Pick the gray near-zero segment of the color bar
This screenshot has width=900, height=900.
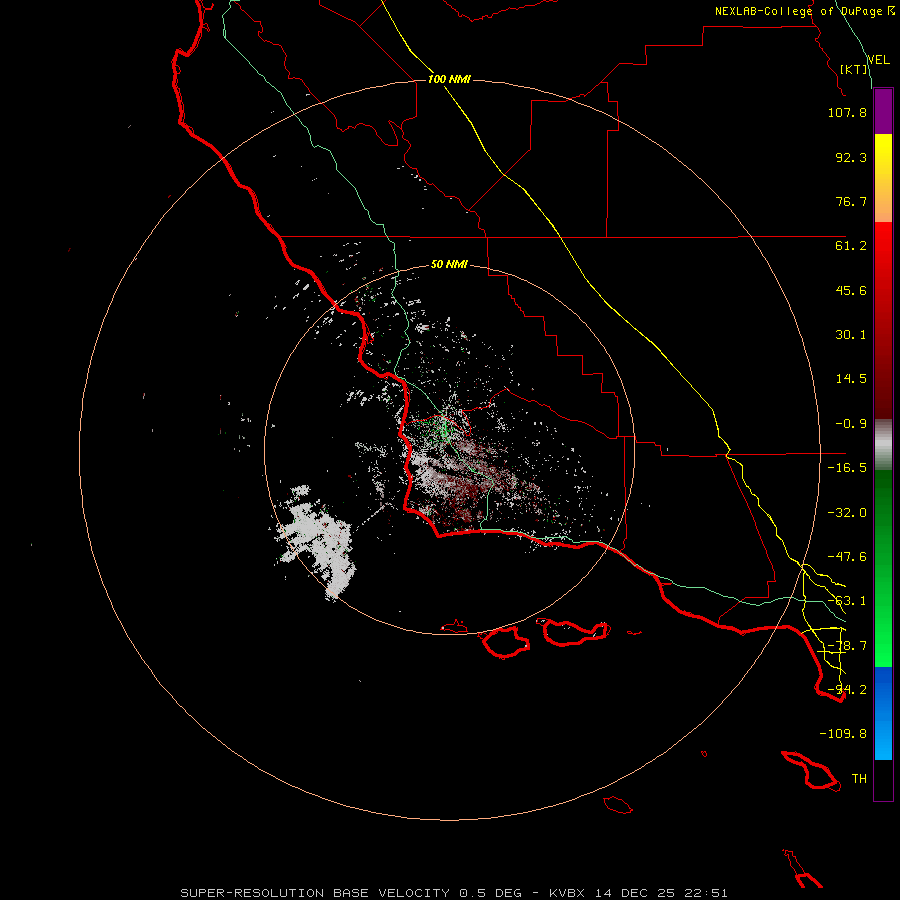pyautogui.click(x=883, y=444)
